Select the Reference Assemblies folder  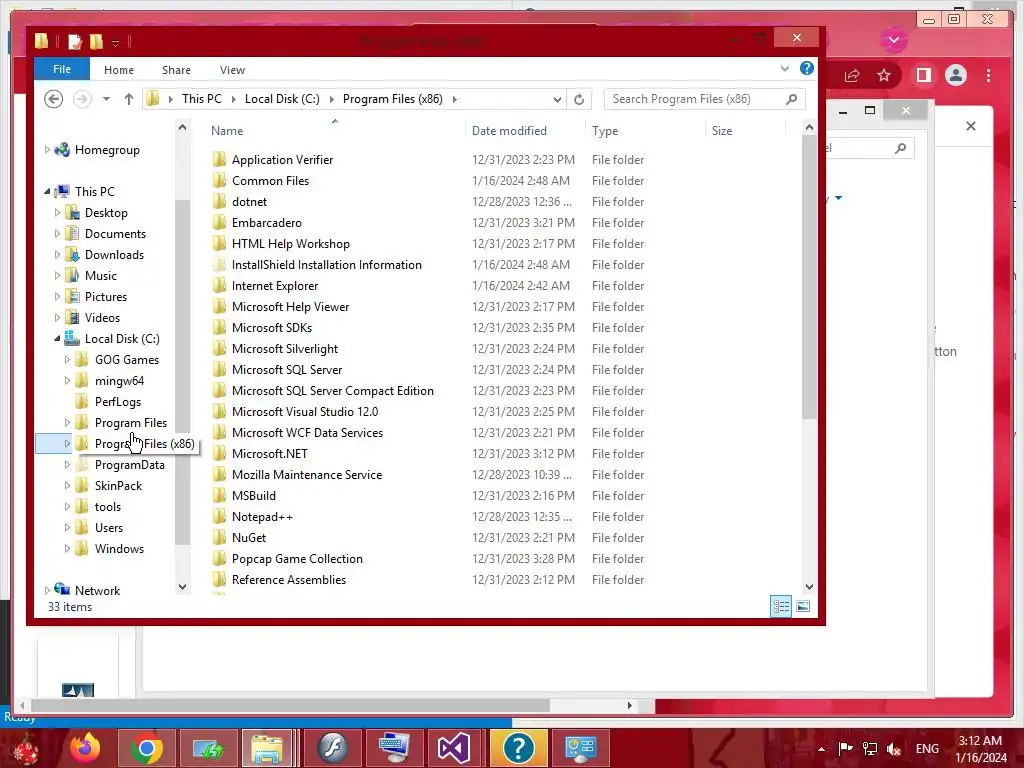289,579
